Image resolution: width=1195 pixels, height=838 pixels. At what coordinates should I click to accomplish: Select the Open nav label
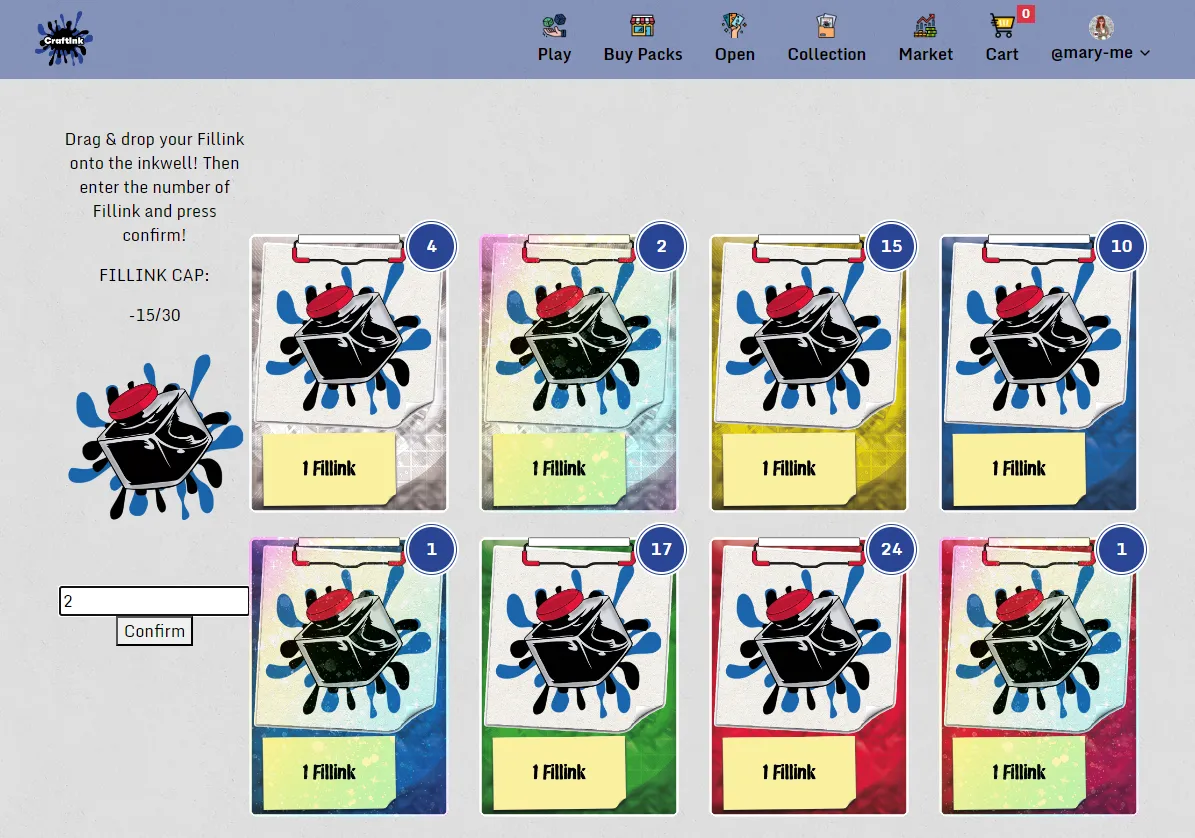(x=735, y=54)
